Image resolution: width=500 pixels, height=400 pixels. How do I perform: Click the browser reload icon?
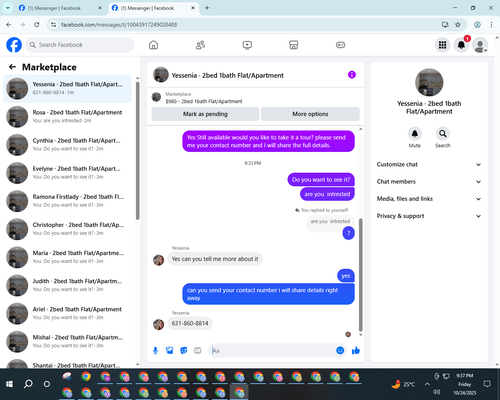37,25
